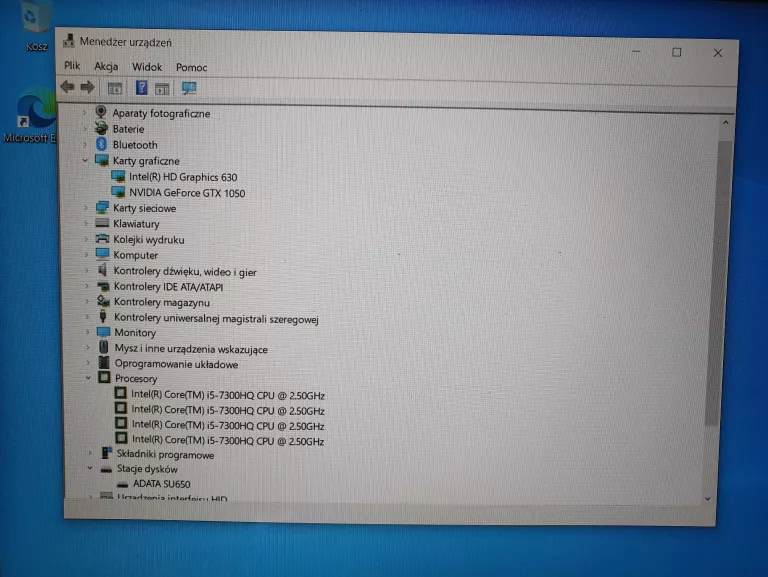768x577 pixels.
Task: Expand the Baterie tree node
Action: coord(85,129)
